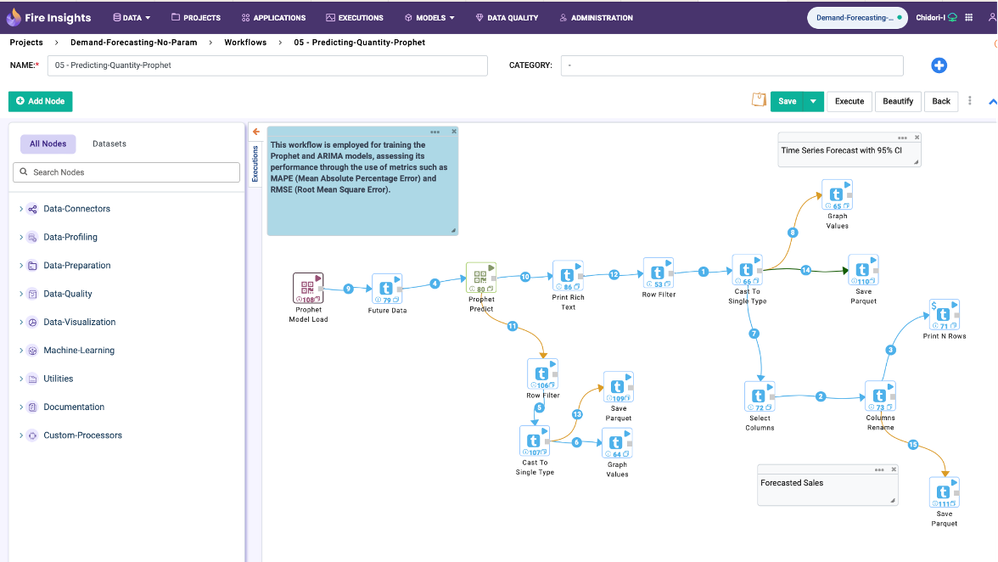Collapse the sidebar with the orange arrow

pyautogui.click(x=256, y=132)
